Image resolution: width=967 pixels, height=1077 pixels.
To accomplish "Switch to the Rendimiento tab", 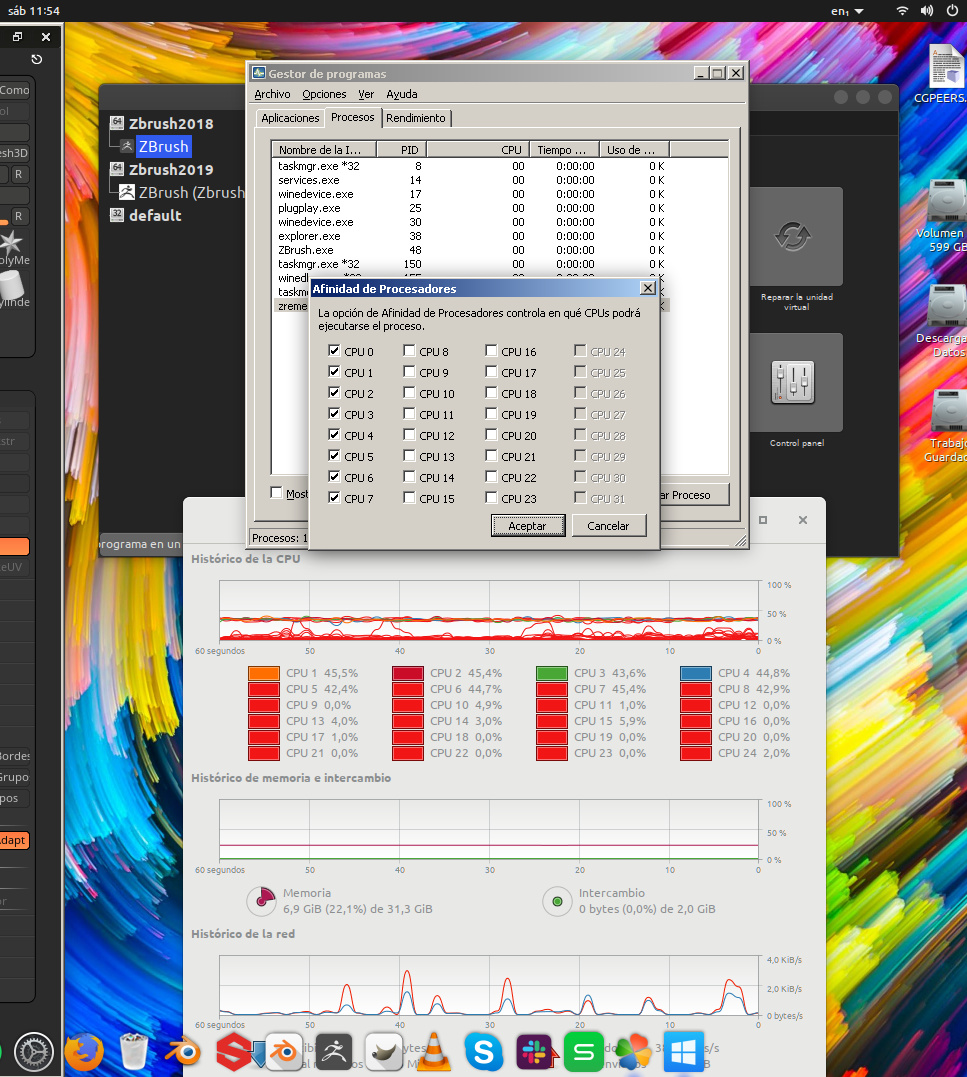I will tap(415, 118).
